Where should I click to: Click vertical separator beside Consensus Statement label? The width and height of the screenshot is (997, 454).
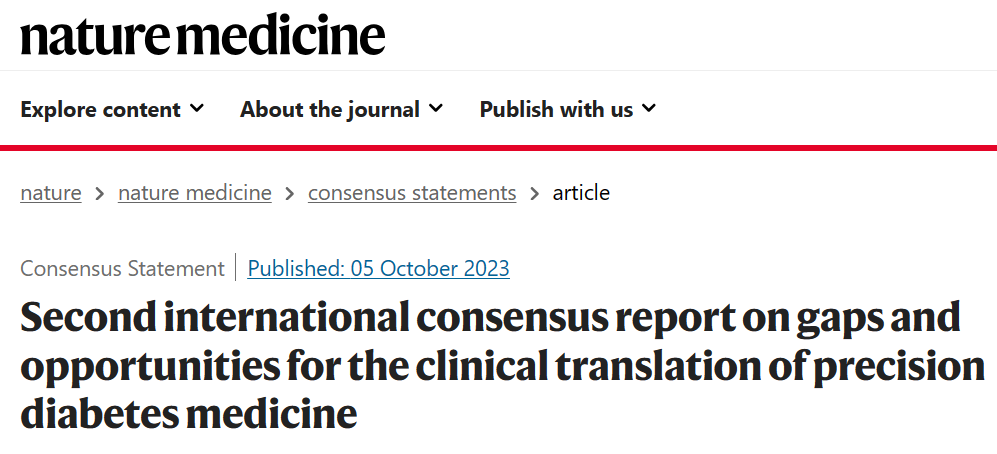(236, 267)
